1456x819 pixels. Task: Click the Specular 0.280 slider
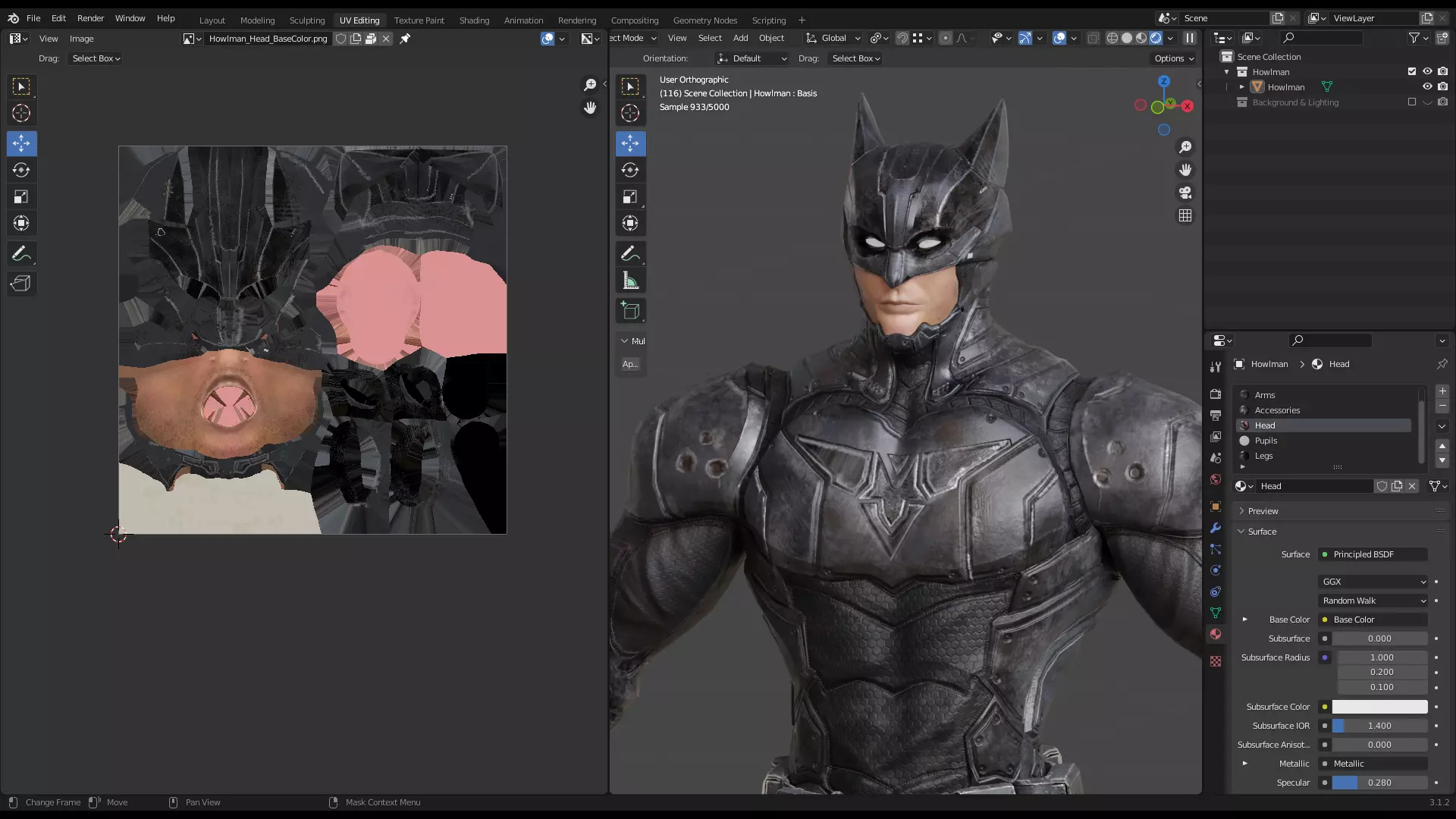pyautogui.click(x=1379, y=783)
